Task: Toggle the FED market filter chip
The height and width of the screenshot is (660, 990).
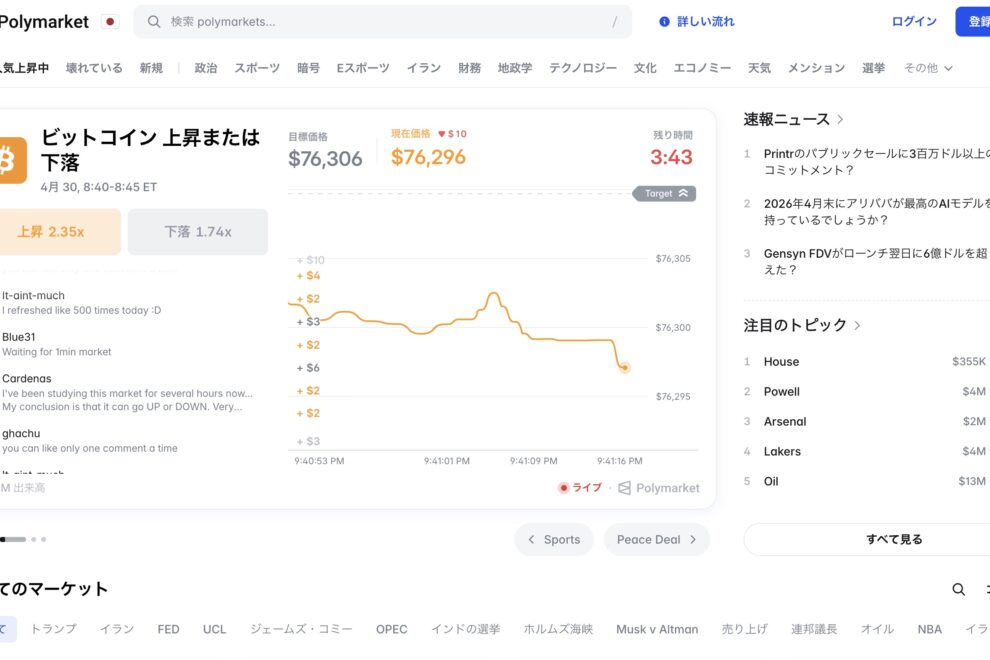Action: click(x=168, y=629)
